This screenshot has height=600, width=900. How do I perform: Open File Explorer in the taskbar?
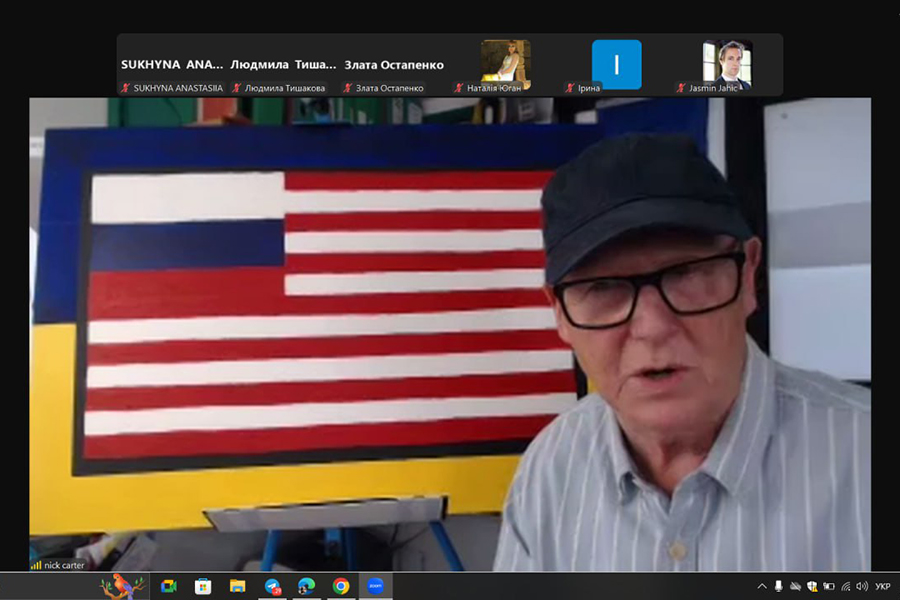(237, 586)
